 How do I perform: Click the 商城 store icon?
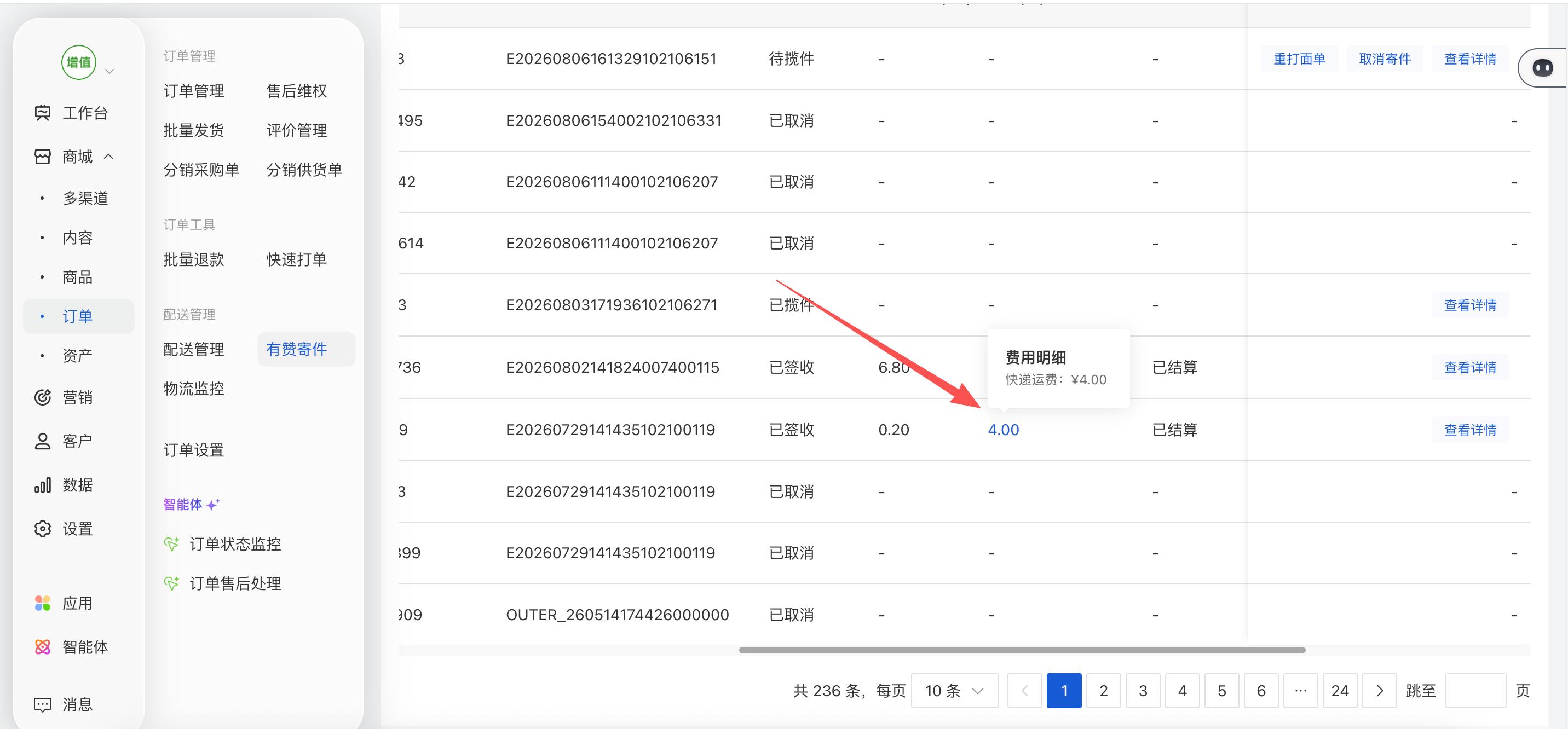pyautogui.click(x=43, y=157)
